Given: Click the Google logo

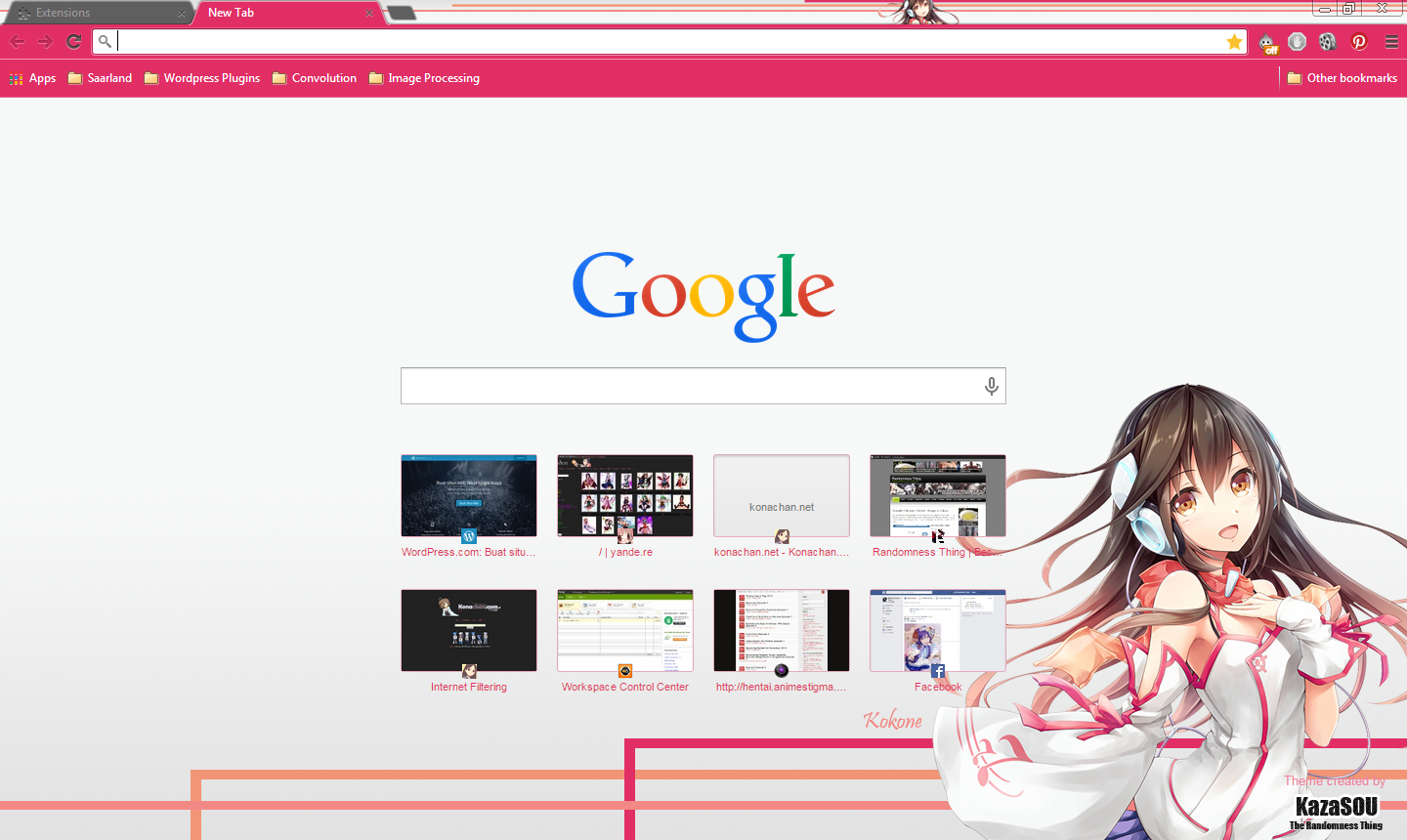Looking at the screenshot, I should 703,296.
